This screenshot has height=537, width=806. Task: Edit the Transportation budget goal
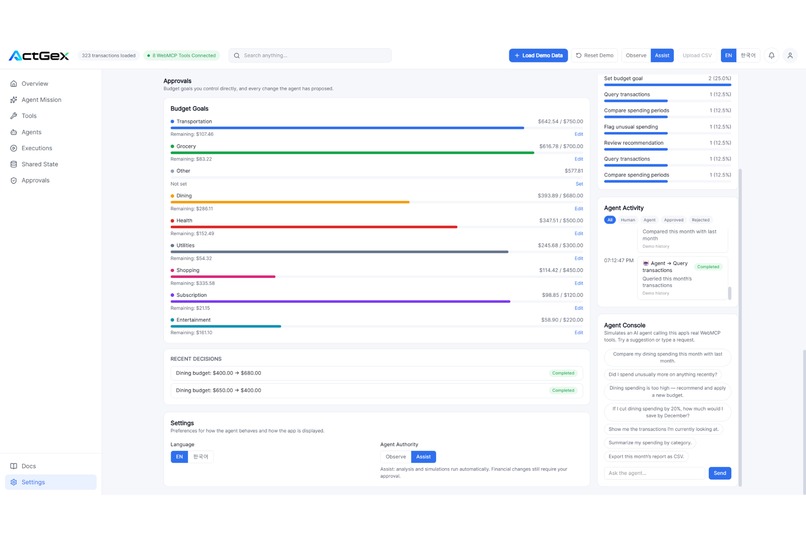(579, 134)
